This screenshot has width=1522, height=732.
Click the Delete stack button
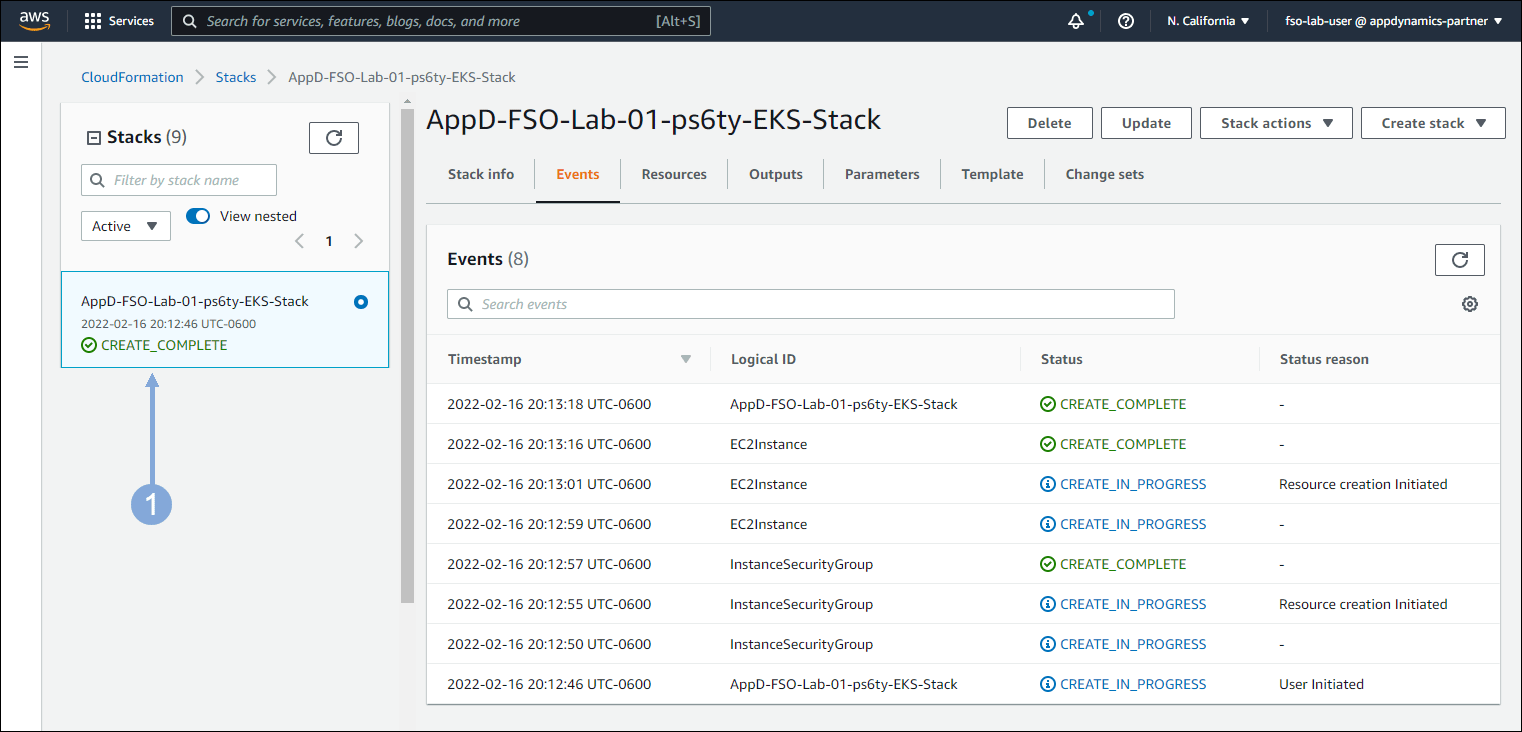[x=1049, y=123]
